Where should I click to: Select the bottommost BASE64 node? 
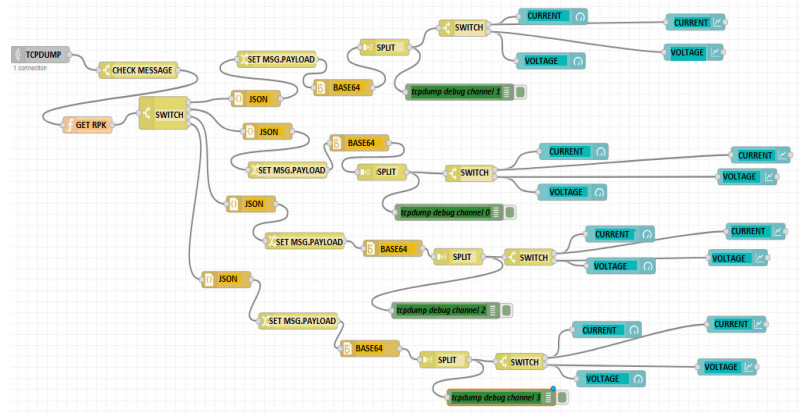(x=368, y=348)
